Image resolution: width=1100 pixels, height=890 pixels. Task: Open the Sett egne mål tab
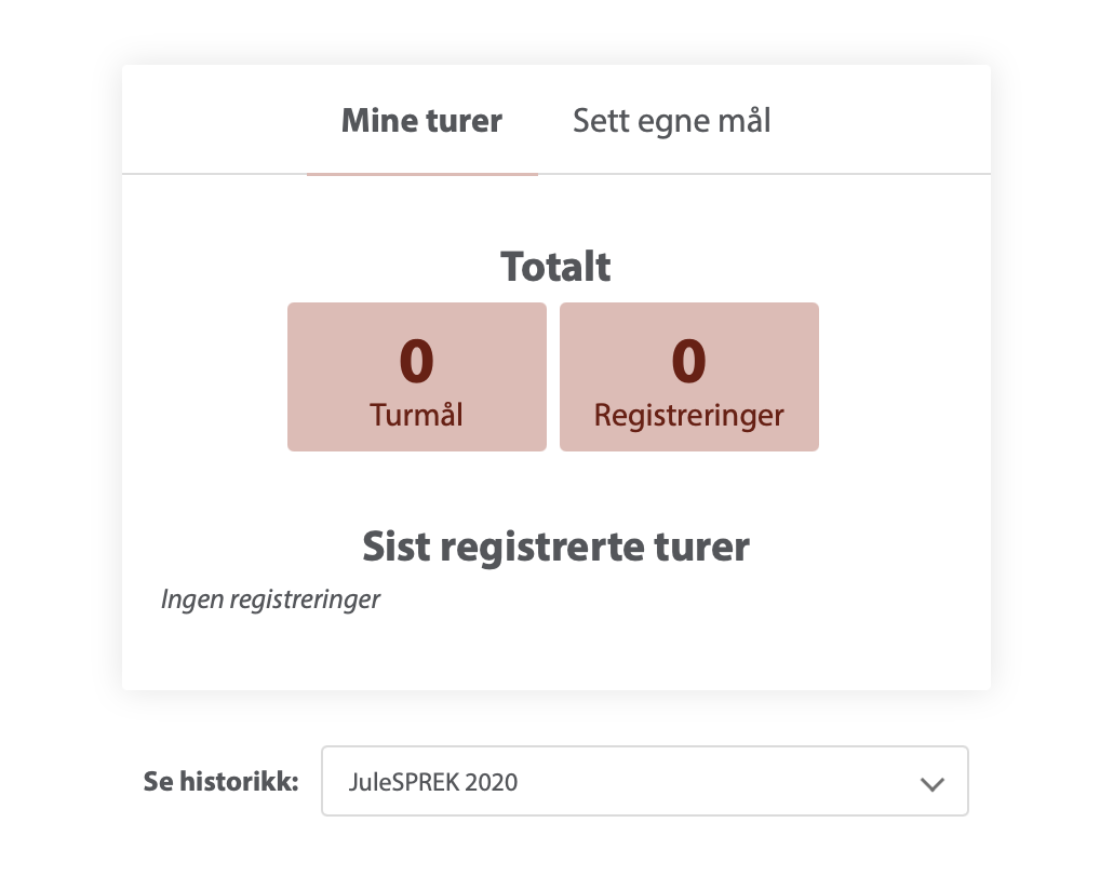pyautogui.click(x=671, y=122)
